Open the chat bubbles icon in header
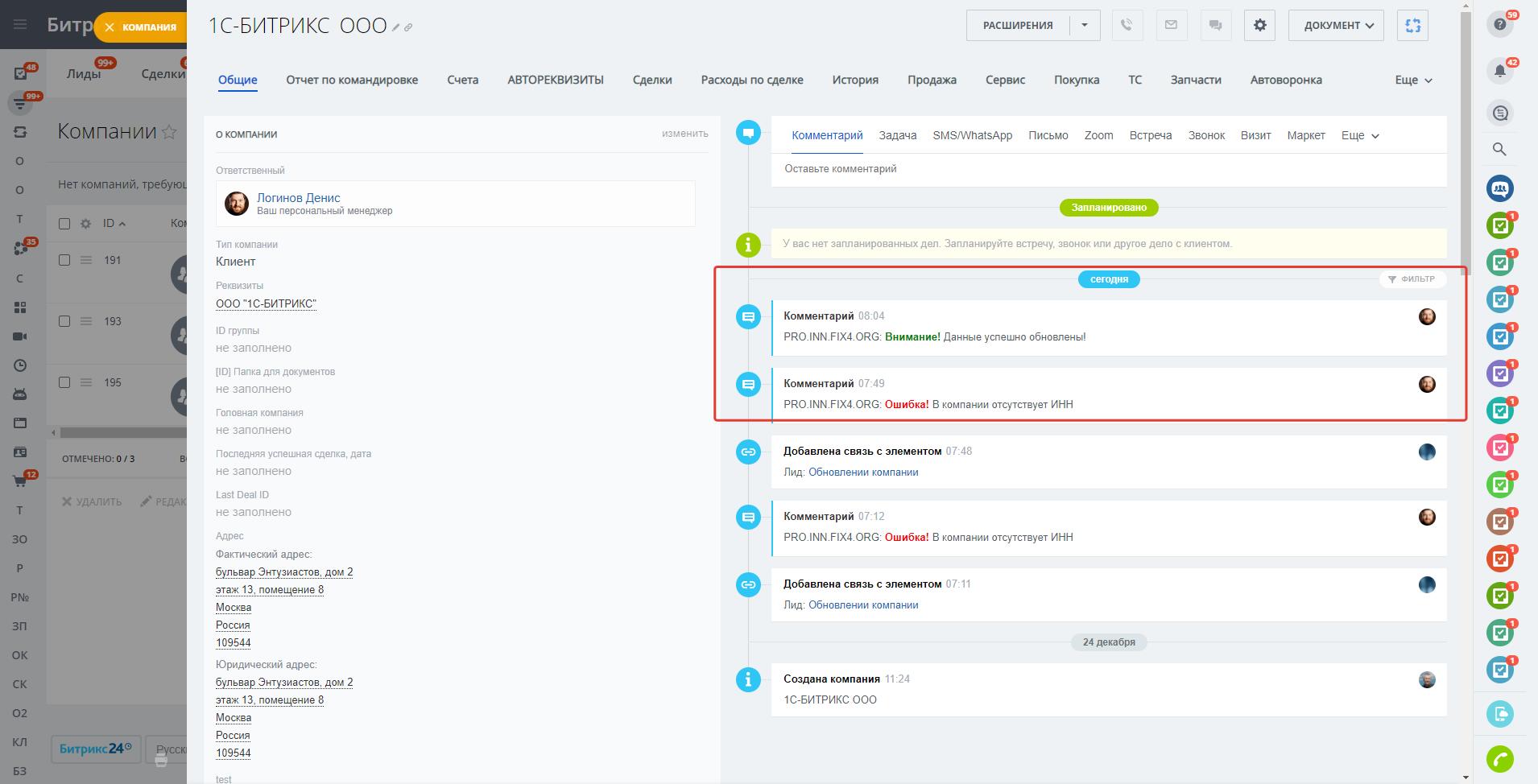The width and height of the screenshot is (1538, 784). [x=1216, y=25]
